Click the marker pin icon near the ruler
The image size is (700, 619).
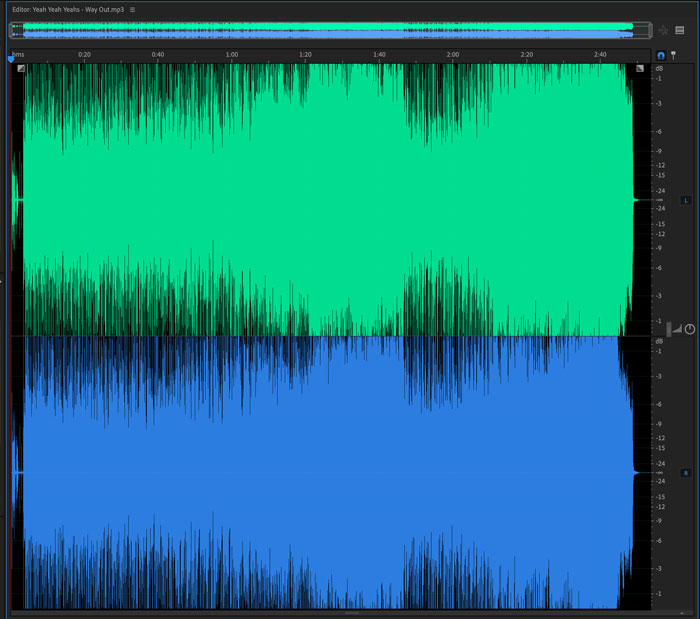673,55
